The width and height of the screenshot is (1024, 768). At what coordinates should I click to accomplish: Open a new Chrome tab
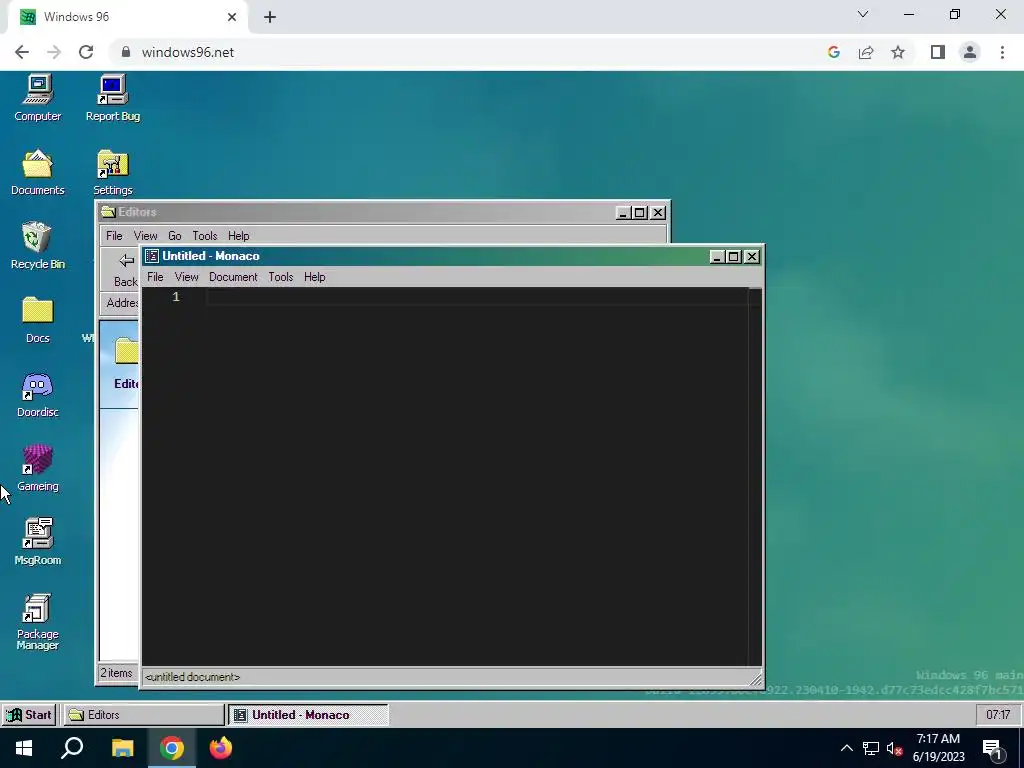tap(270, 17)
